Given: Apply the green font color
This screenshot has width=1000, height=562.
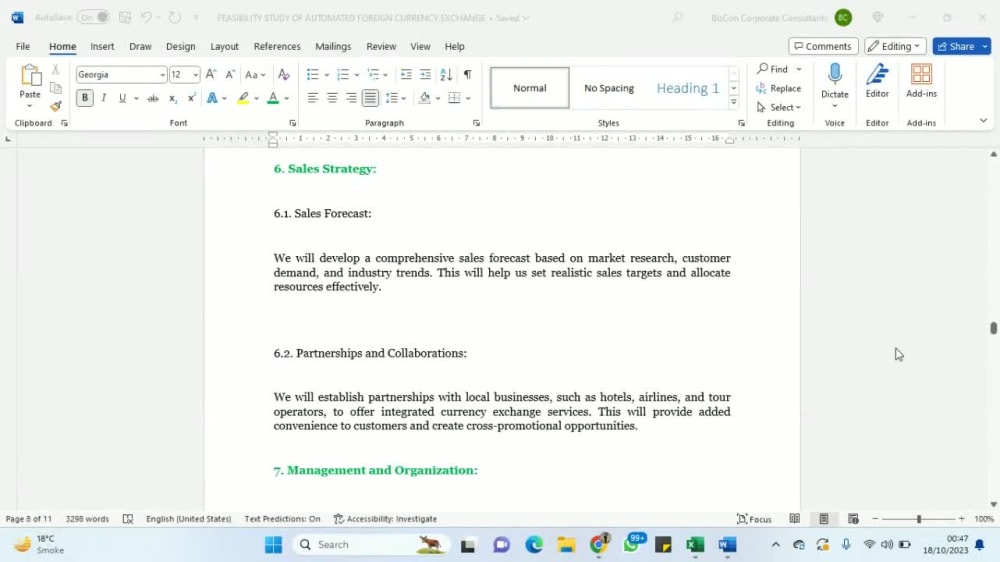Looking at the screenshot, I should click(x=273, y=98).
